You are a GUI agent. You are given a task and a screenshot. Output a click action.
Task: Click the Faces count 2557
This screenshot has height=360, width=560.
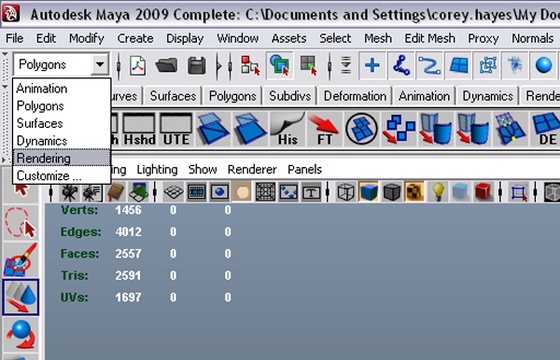click(x=128, y=254)
